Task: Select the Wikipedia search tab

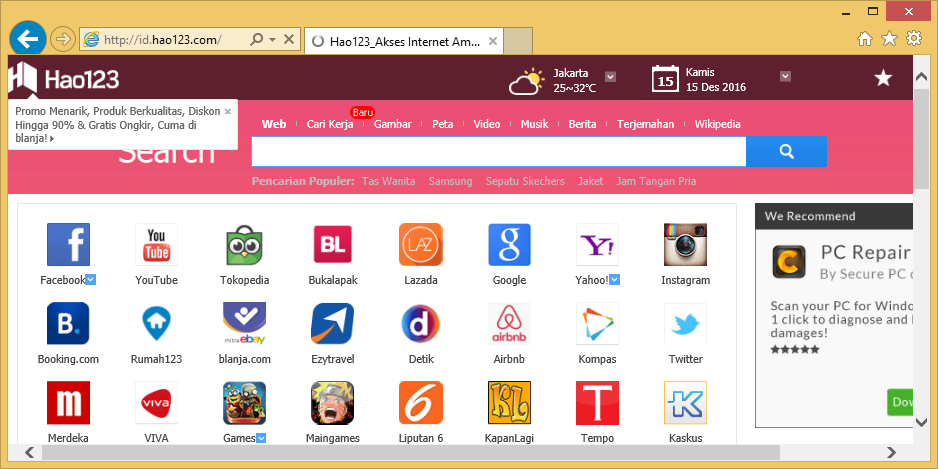Action: (x=717, y=124)
